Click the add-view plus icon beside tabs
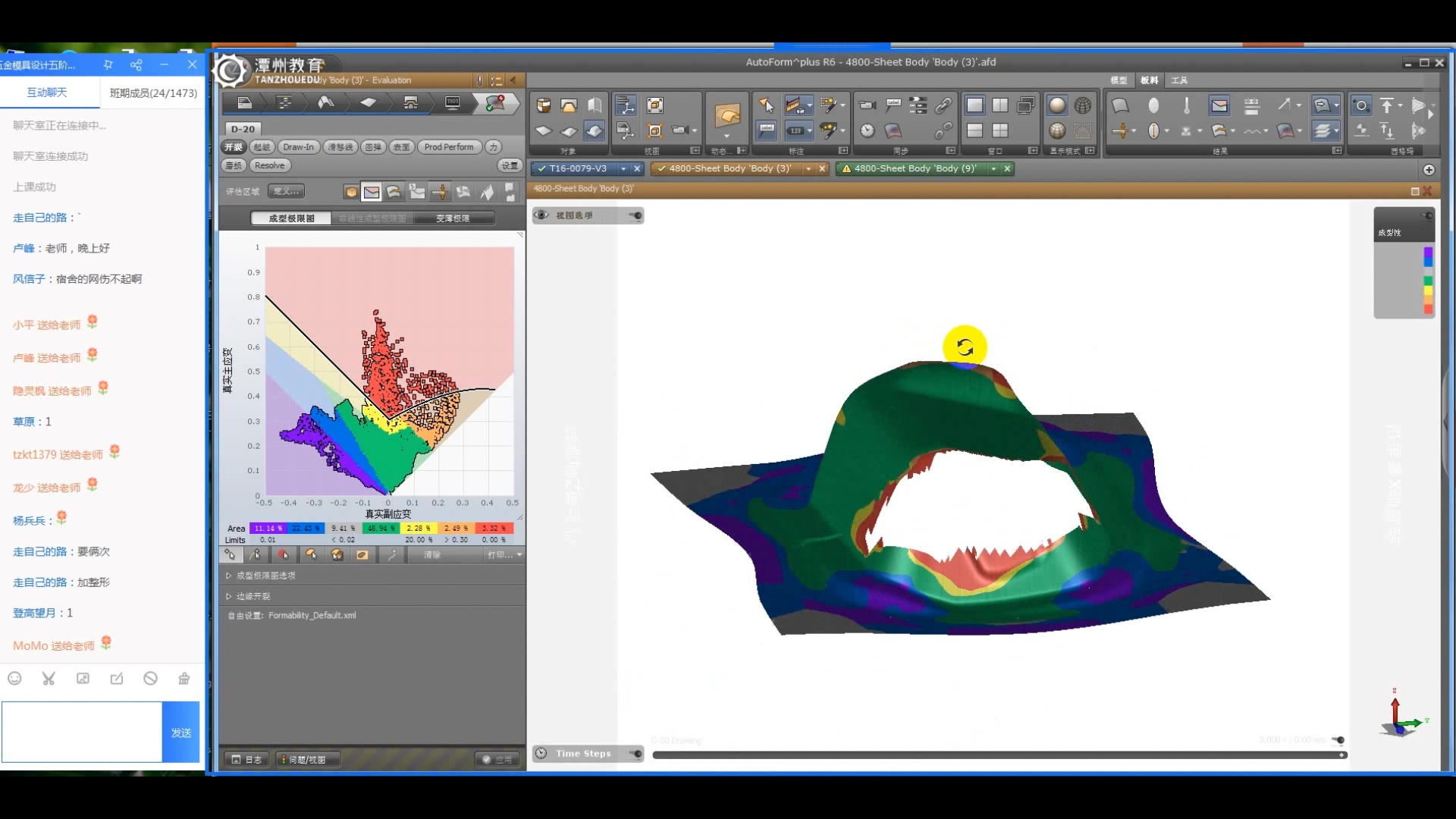Image resolution: width=1456 pixels, height=819 pixels. tap(1429, 170)
